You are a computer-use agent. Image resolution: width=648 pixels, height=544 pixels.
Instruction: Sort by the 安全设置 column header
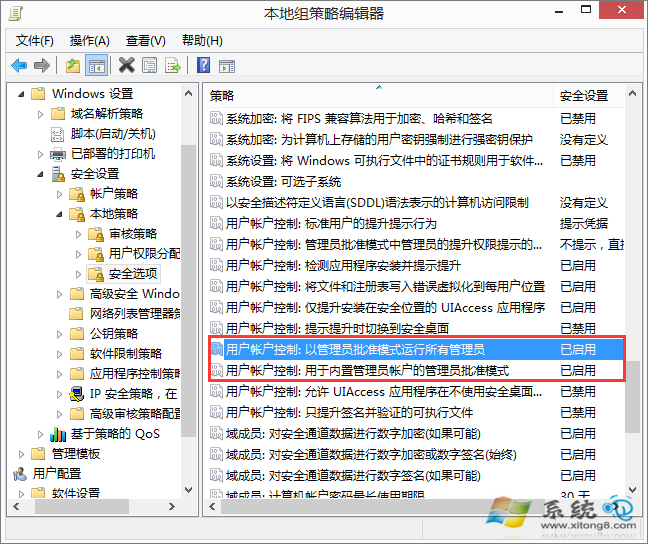point(588,96)
